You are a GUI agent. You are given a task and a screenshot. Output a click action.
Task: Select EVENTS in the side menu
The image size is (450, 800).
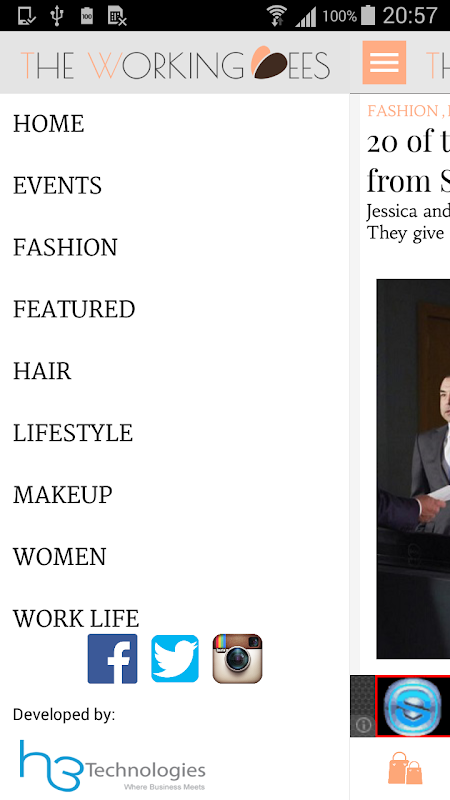pyautogui.click(x=57, y=186)
